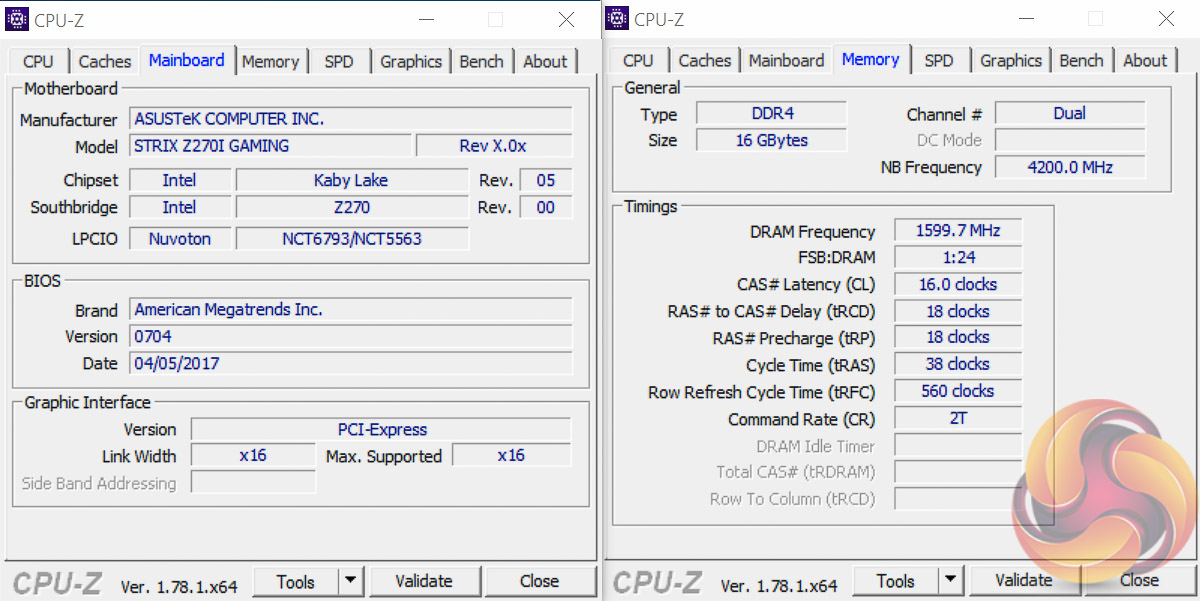This screenshot has height=601, width=1200.
Task: Switch to Memory tab in left CPU-Z window
Action: coord(270,61)
